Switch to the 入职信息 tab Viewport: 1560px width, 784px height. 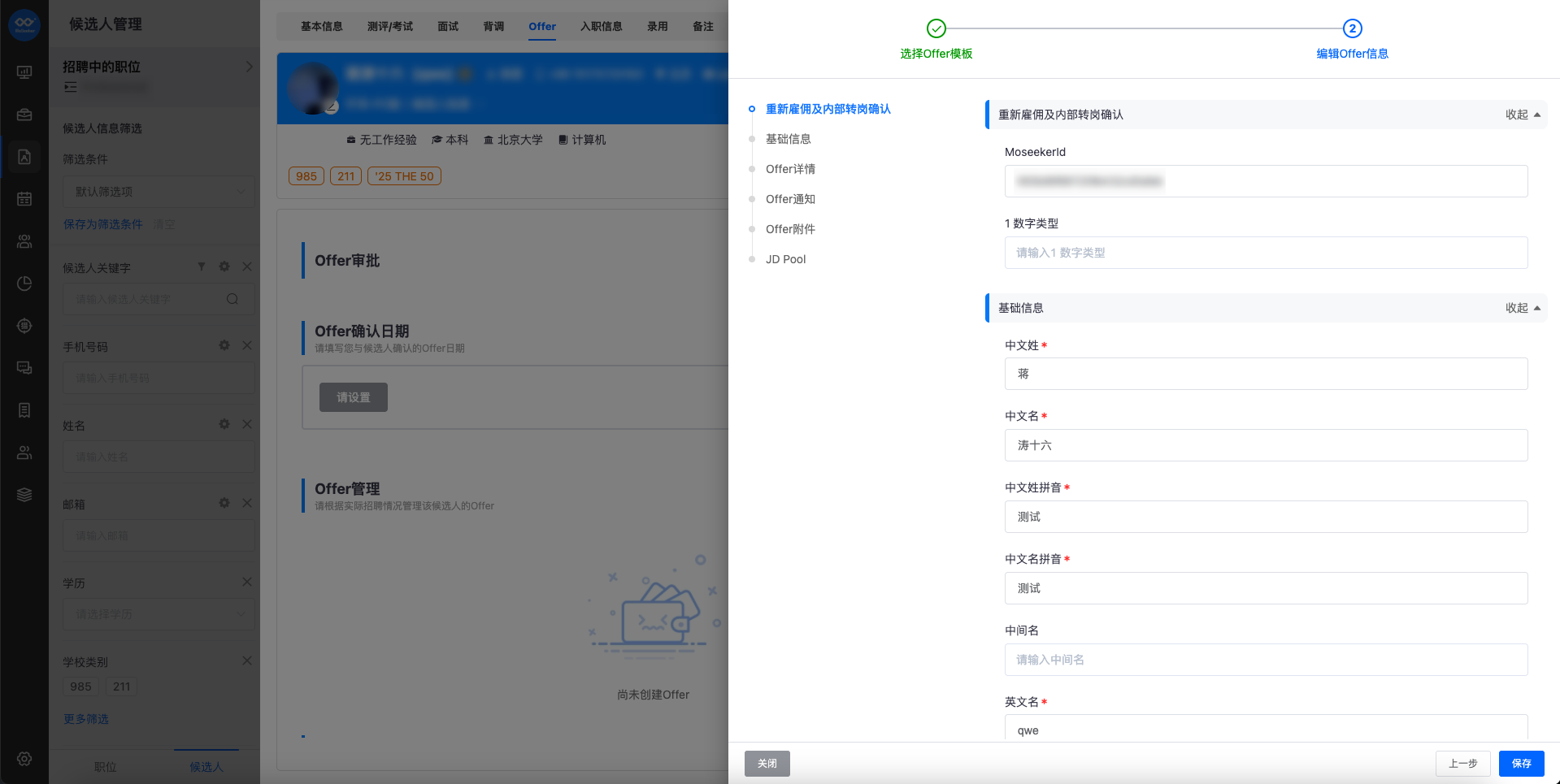602,26
